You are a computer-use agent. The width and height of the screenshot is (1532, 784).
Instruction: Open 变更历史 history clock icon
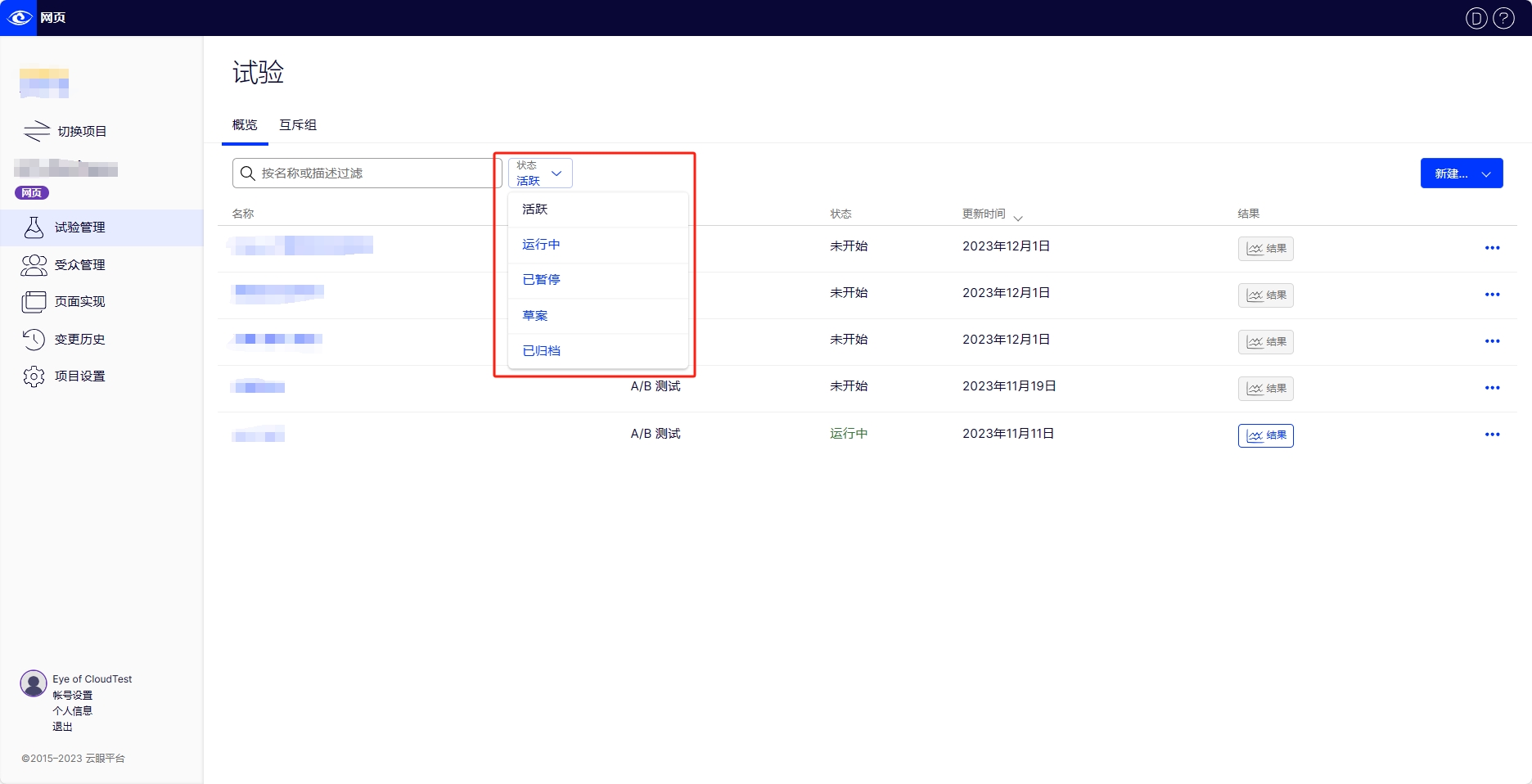point(34,340)
